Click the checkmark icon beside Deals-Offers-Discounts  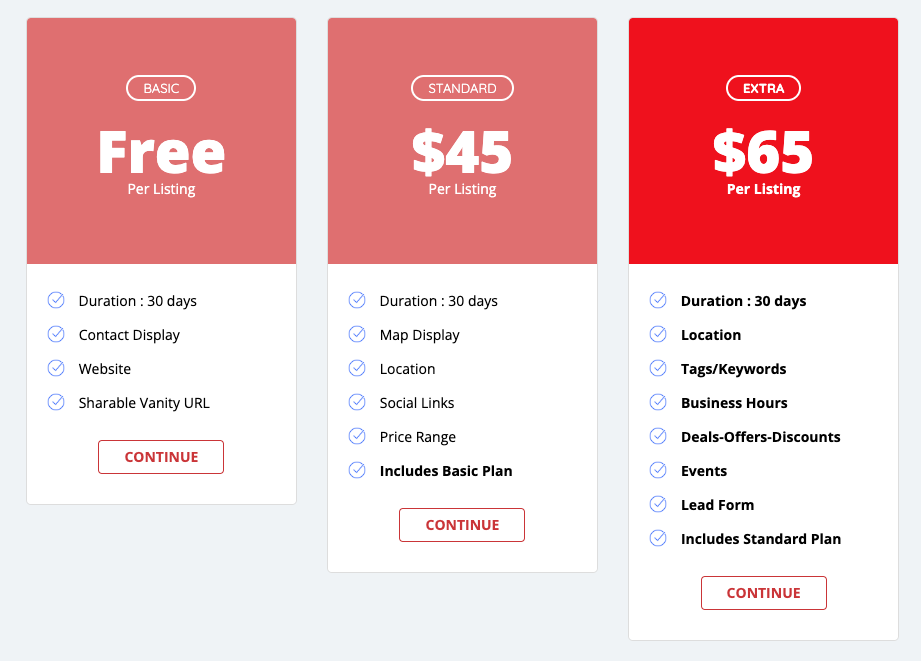click(658, 436)
